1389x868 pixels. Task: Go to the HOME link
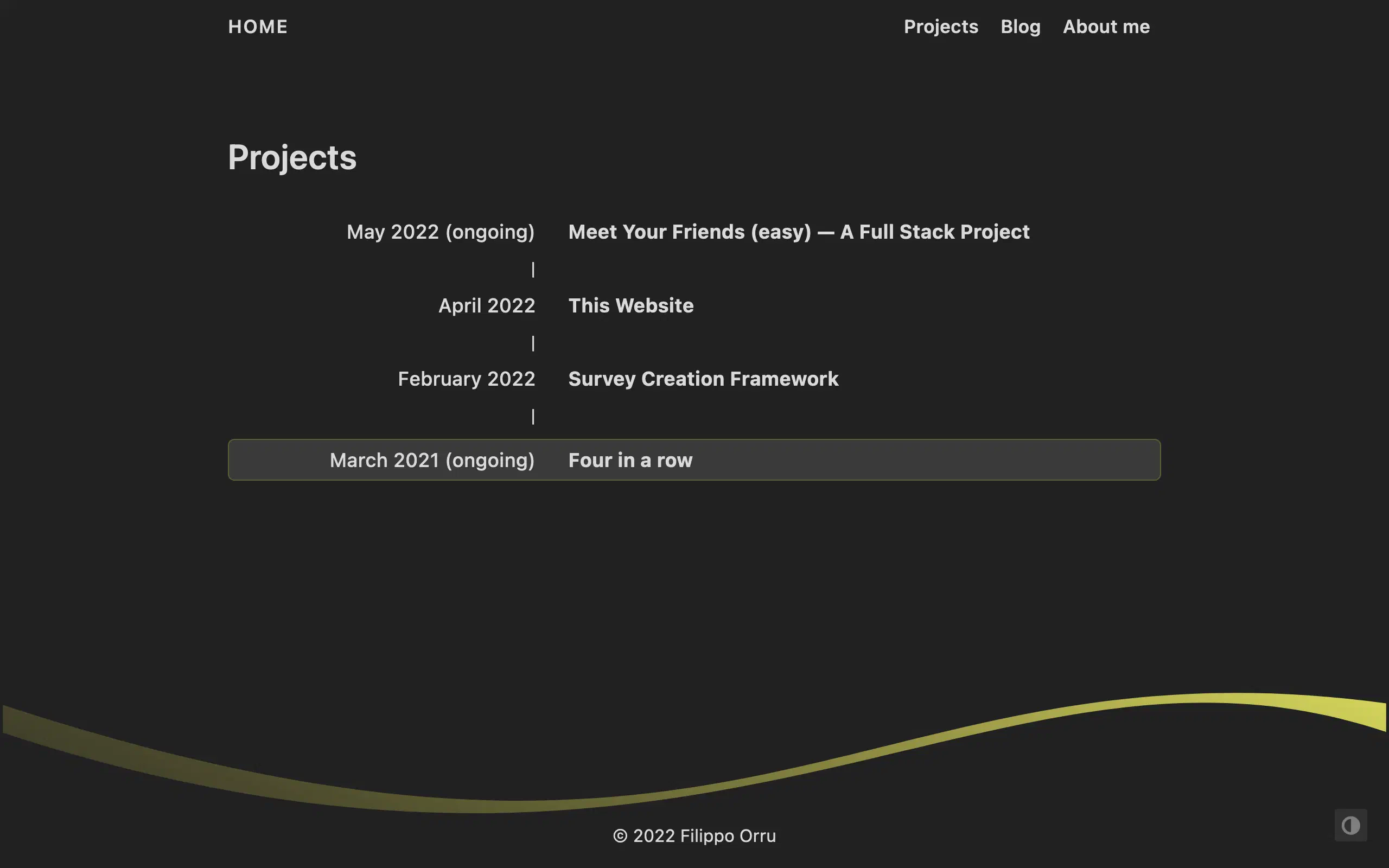pyautogui.click(x=258, y=27)
